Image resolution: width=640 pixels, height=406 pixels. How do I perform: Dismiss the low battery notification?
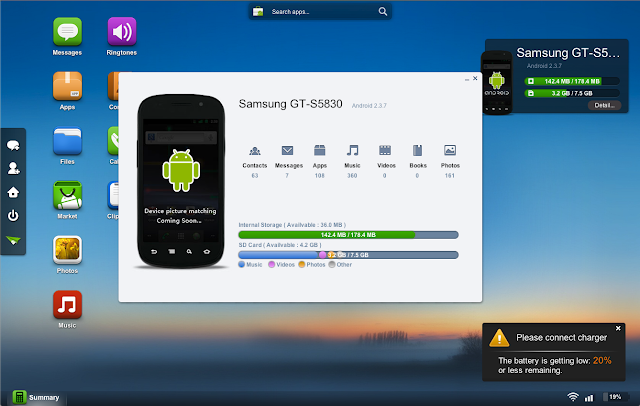coord(618,328)
